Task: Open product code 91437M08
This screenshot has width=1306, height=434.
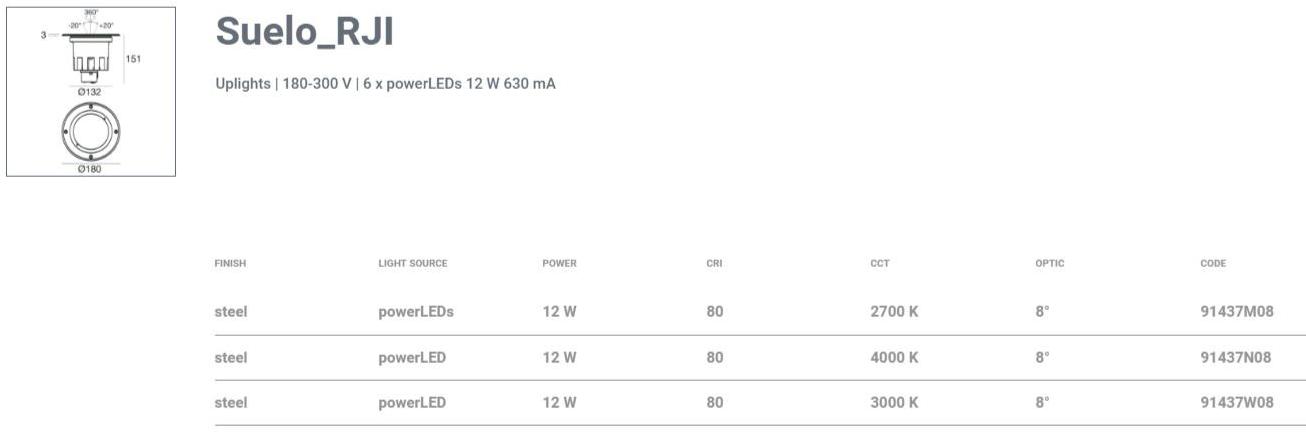Action: pos(1236,312)
